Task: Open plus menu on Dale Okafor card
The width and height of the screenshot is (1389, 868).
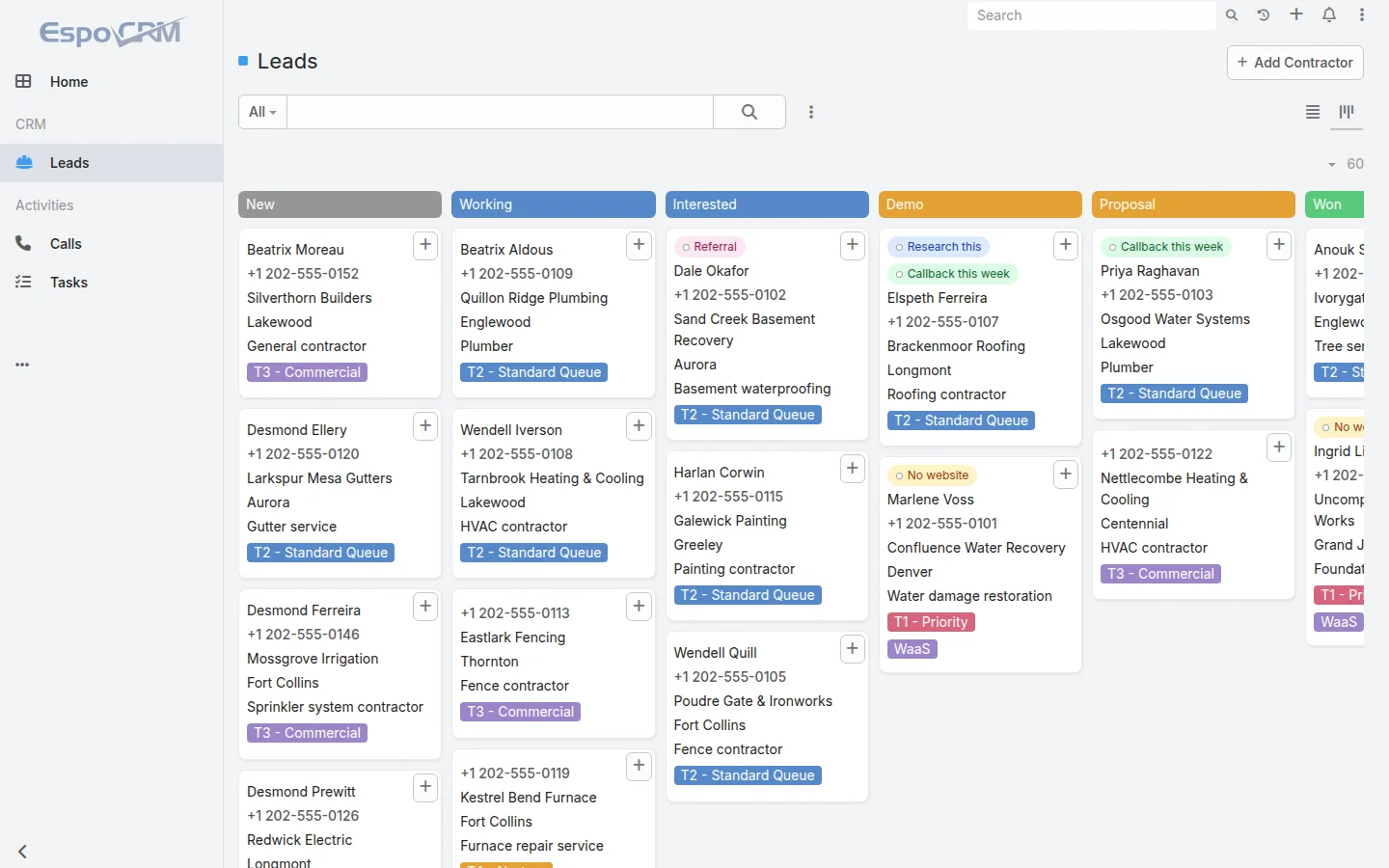Action: click(852, 245)
